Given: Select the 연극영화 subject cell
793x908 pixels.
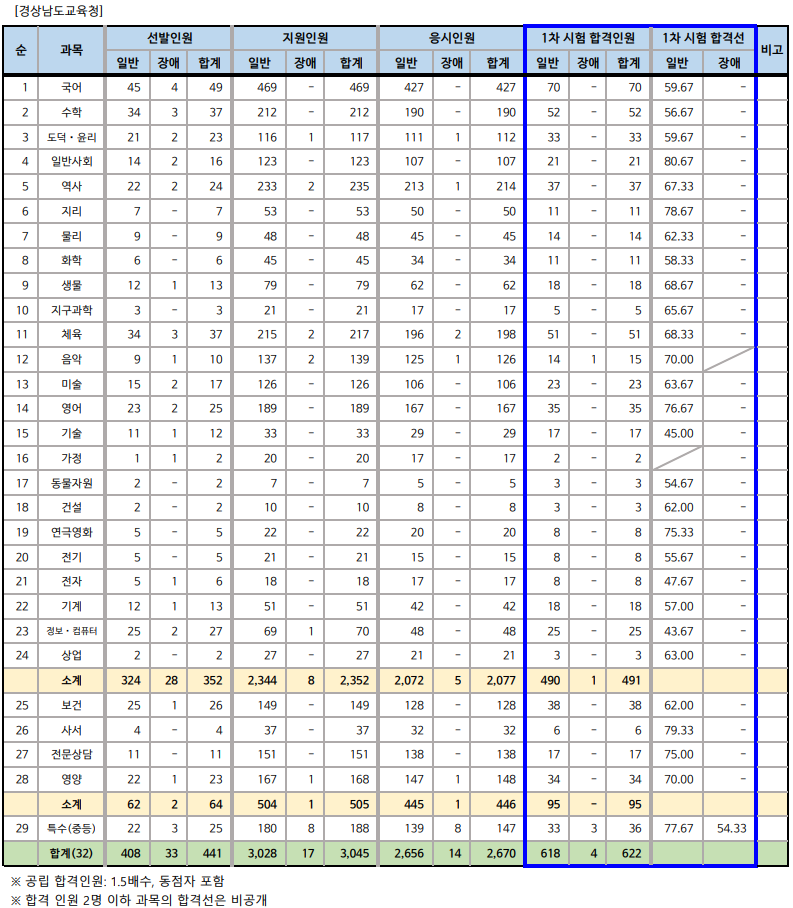Looking at the screenshot, I should point(71,533).
